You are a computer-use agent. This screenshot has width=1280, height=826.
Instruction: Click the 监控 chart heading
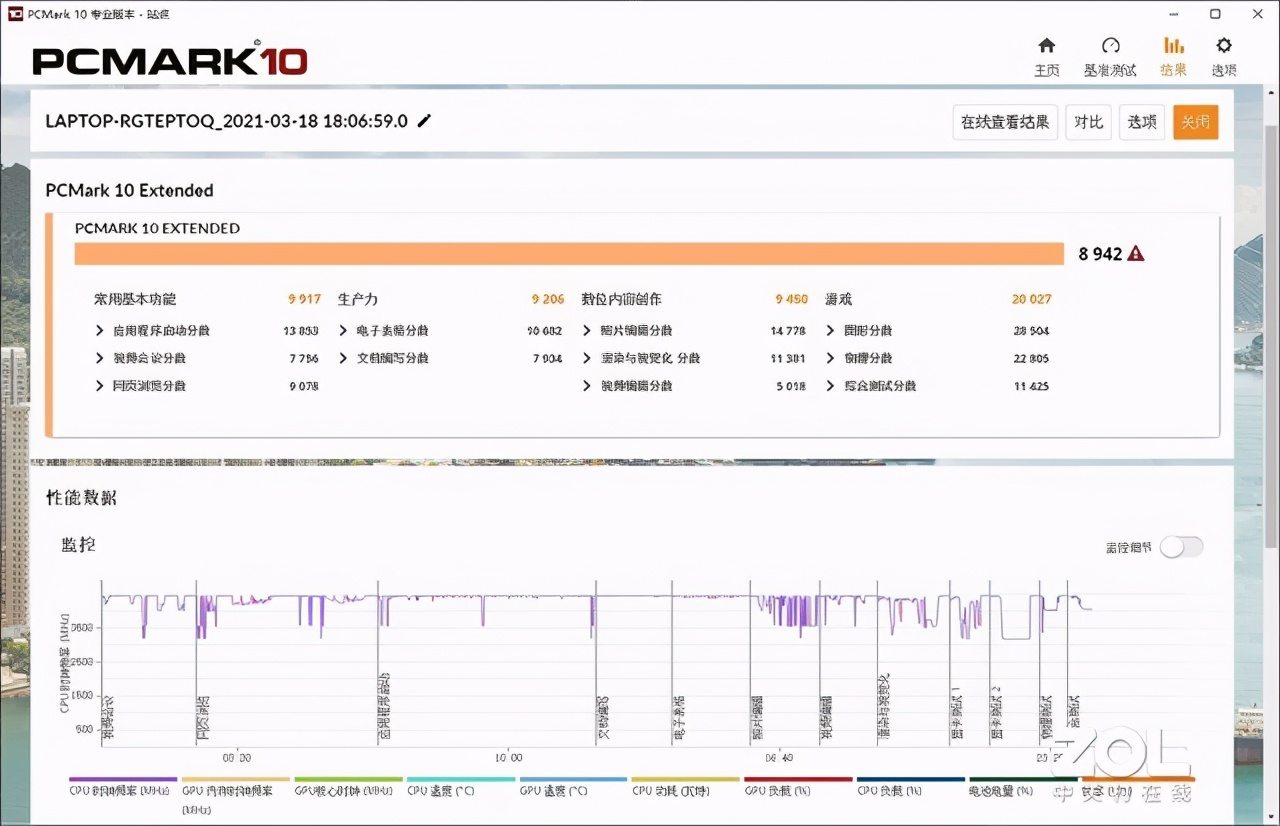pyautogui.click(x=79, y=544)
